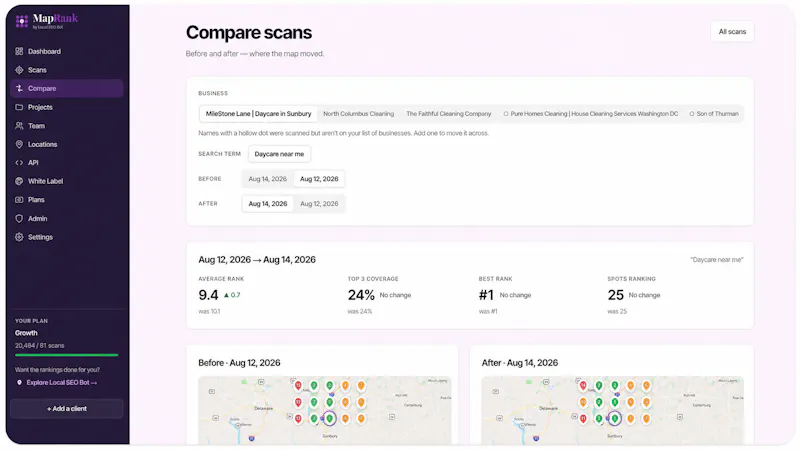The image size is (800, 450).
Task: Click the Aug 12, 2026 → Aug 14, 2026 heading
Action: 257,260
